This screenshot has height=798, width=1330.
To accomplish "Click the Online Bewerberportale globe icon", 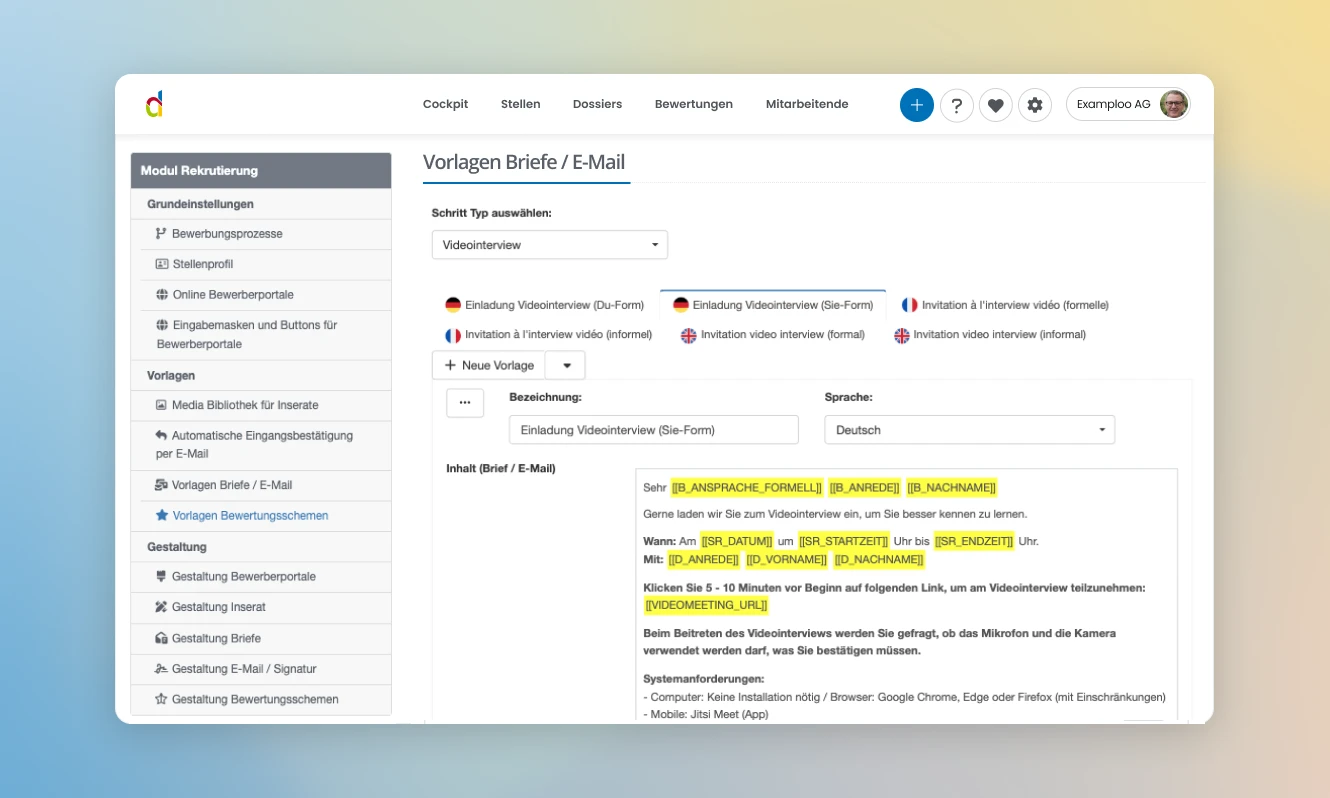I will [162, 295].
